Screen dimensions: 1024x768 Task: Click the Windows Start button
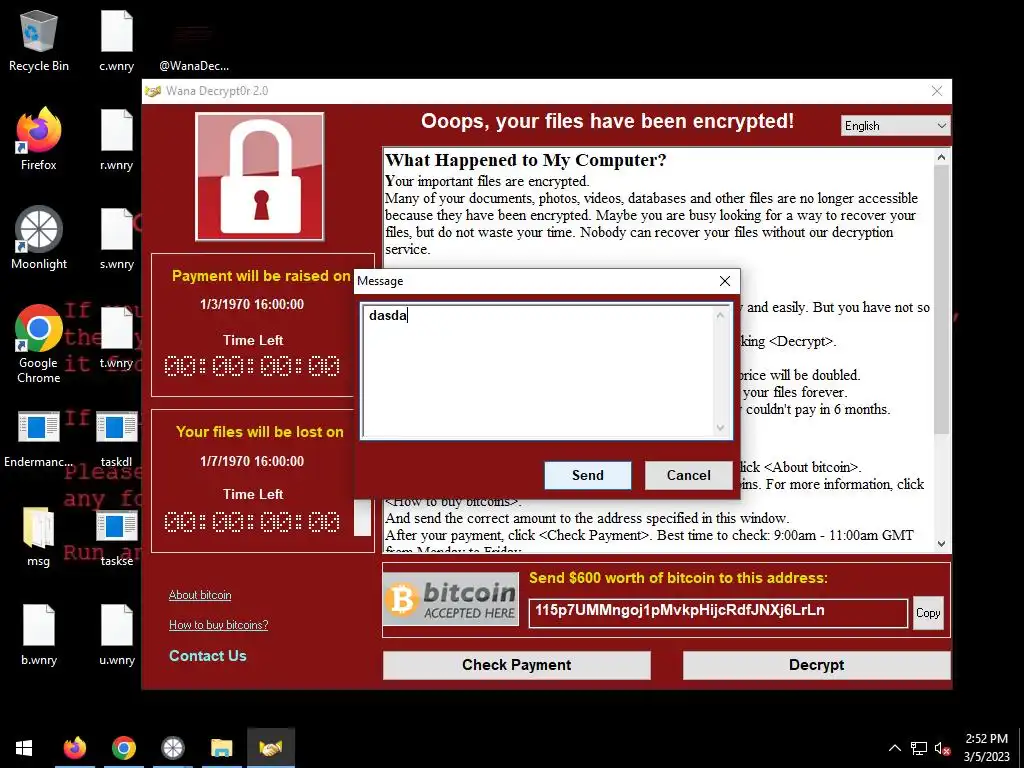click(24, 748)
